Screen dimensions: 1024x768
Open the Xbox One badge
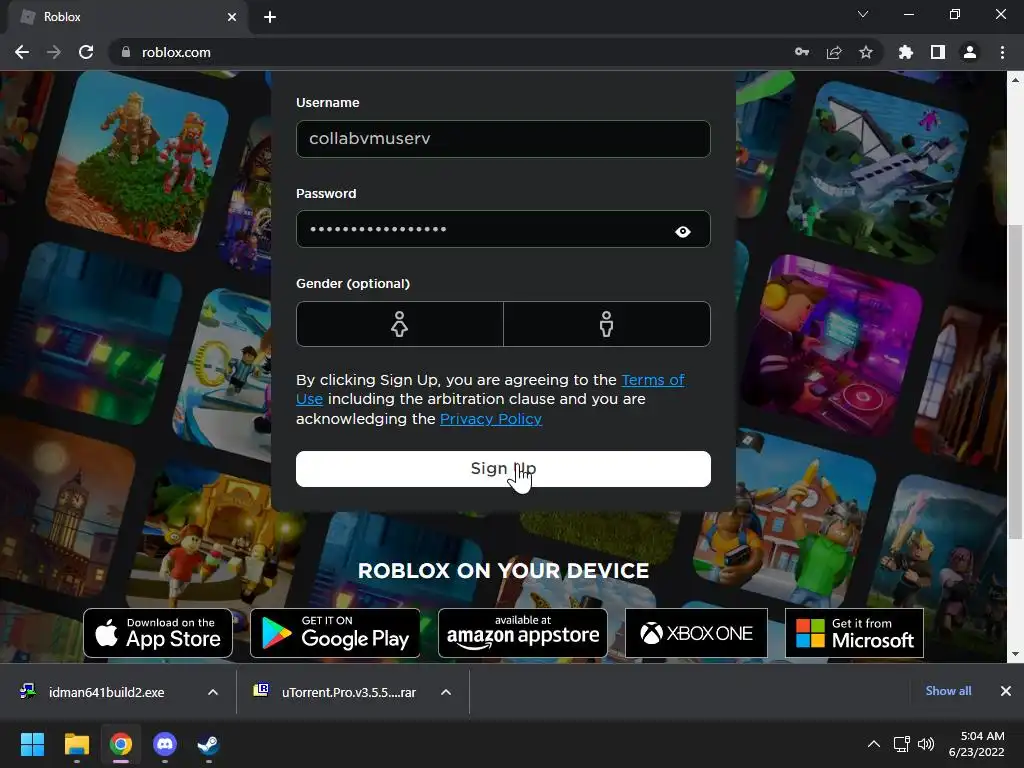696,633
